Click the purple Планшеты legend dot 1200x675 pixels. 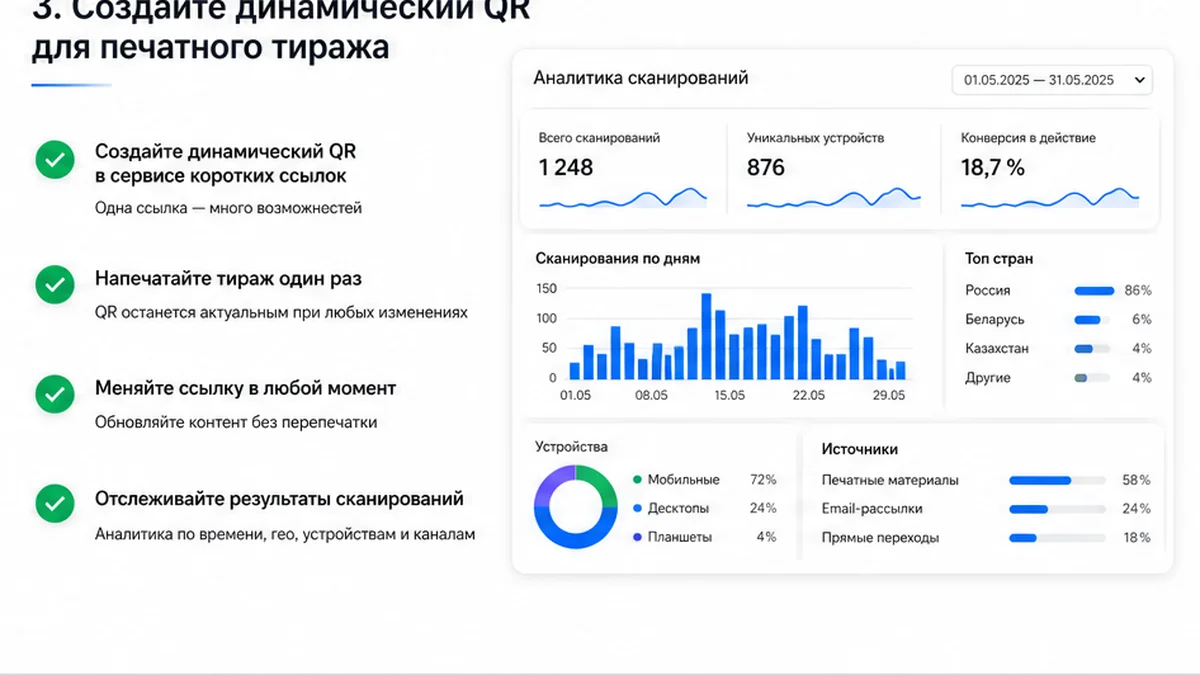click(637, 537)
